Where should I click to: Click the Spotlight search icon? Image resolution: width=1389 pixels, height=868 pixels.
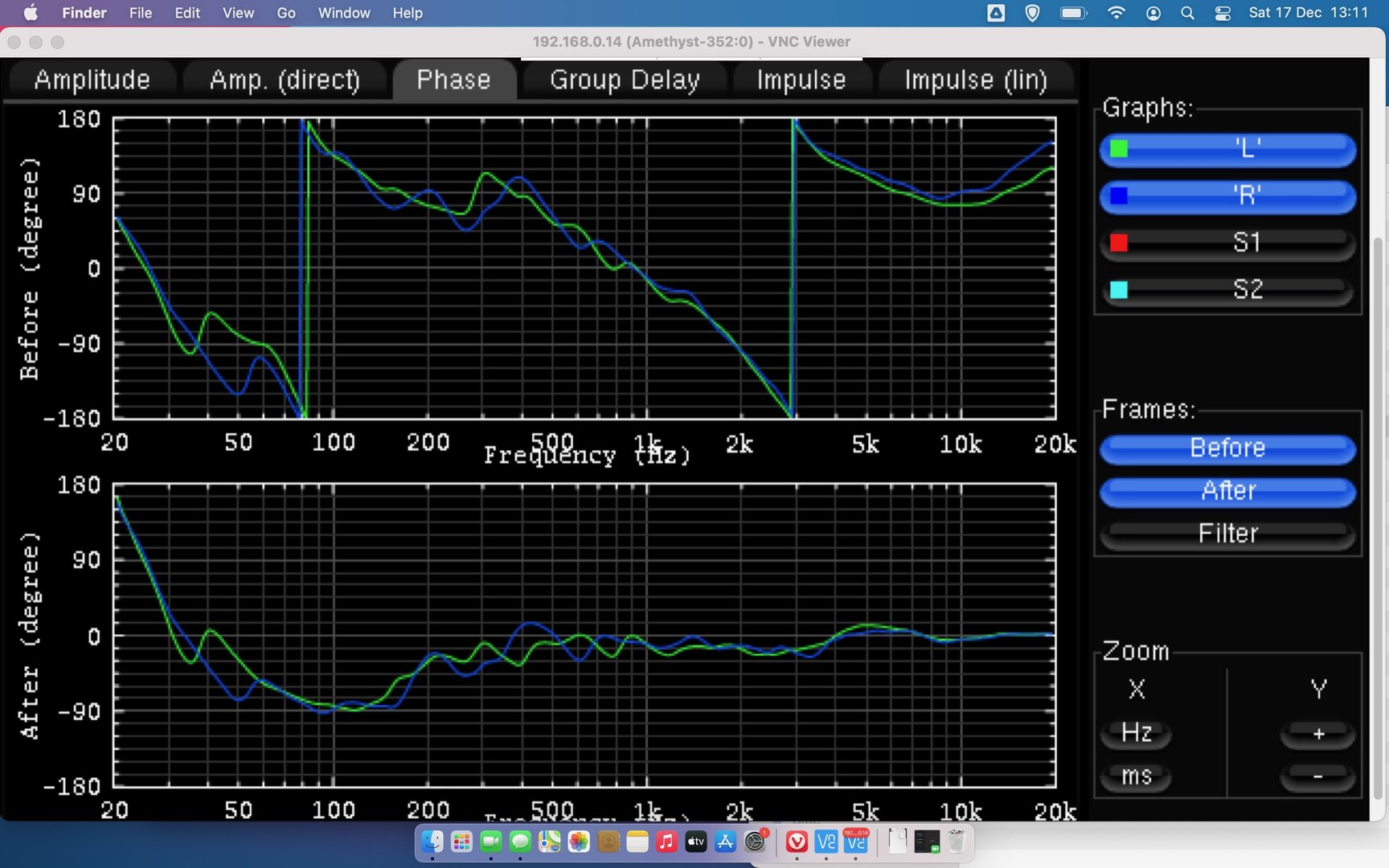(x=1187, y=13)
